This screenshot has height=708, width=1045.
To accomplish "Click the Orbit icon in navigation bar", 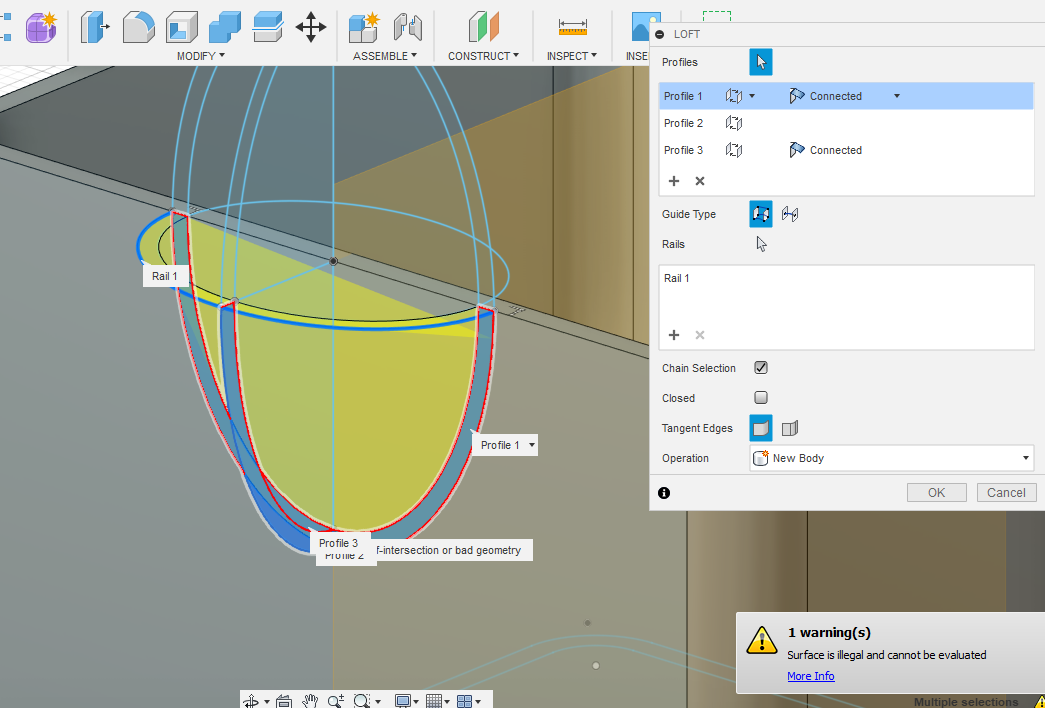I will pos(253,700).
